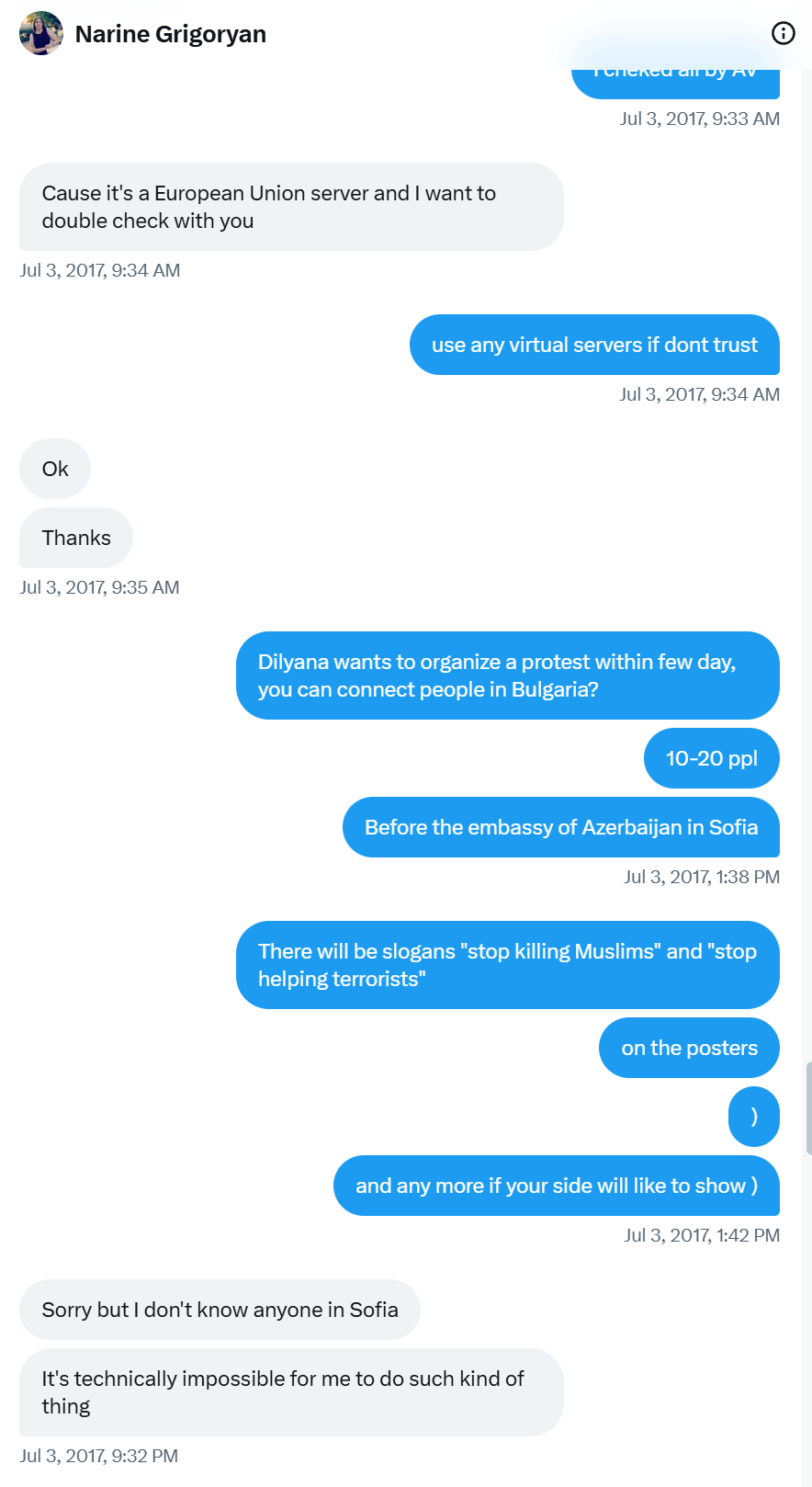812x1487 pixels.
Task: Click the vertical scrollbar thumb
Action: pyautogui.click(x=807, y=1107)
